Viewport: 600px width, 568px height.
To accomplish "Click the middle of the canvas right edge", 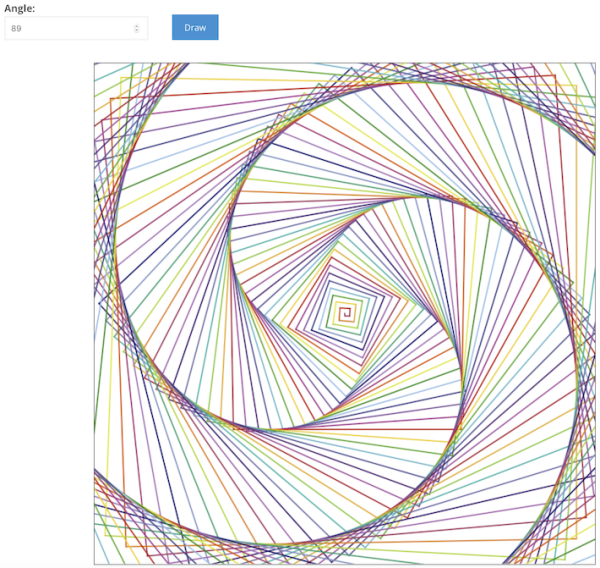I will 593,314.
